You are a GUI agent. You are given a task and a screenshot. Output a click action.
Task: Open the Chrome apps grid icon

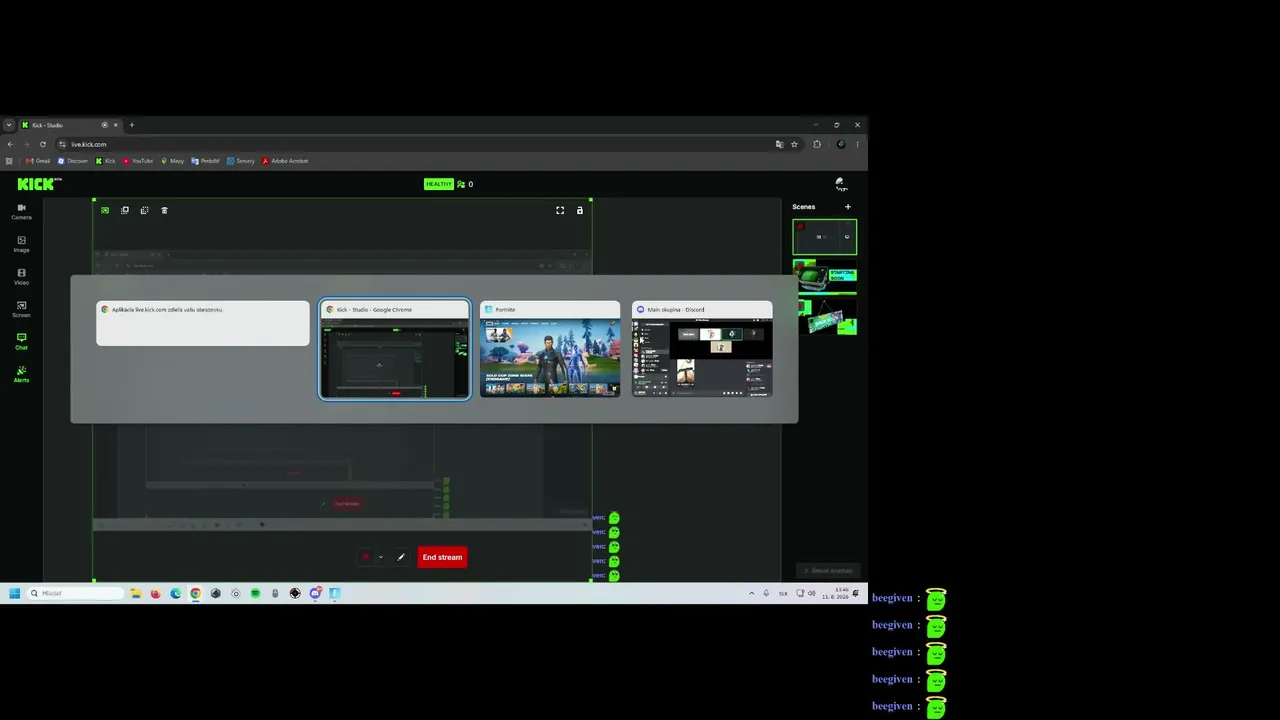point(10,161)
